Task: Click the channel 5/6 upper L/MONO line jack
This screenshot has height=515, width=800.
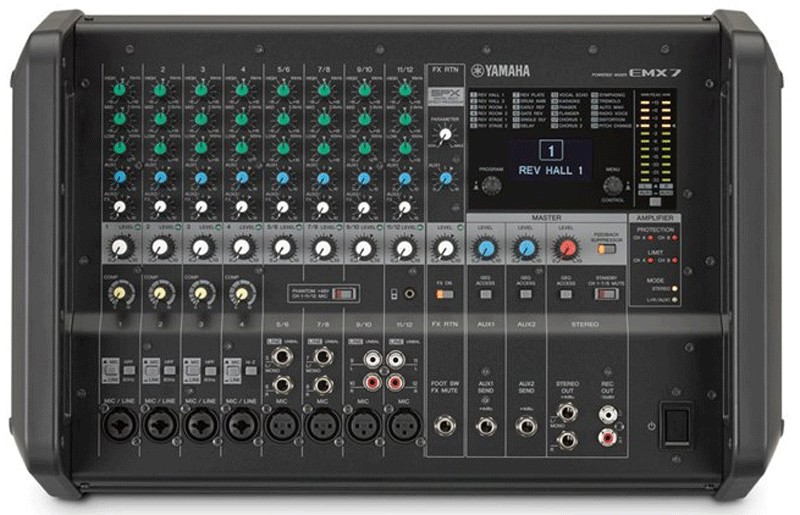Action: click(283, 356)
